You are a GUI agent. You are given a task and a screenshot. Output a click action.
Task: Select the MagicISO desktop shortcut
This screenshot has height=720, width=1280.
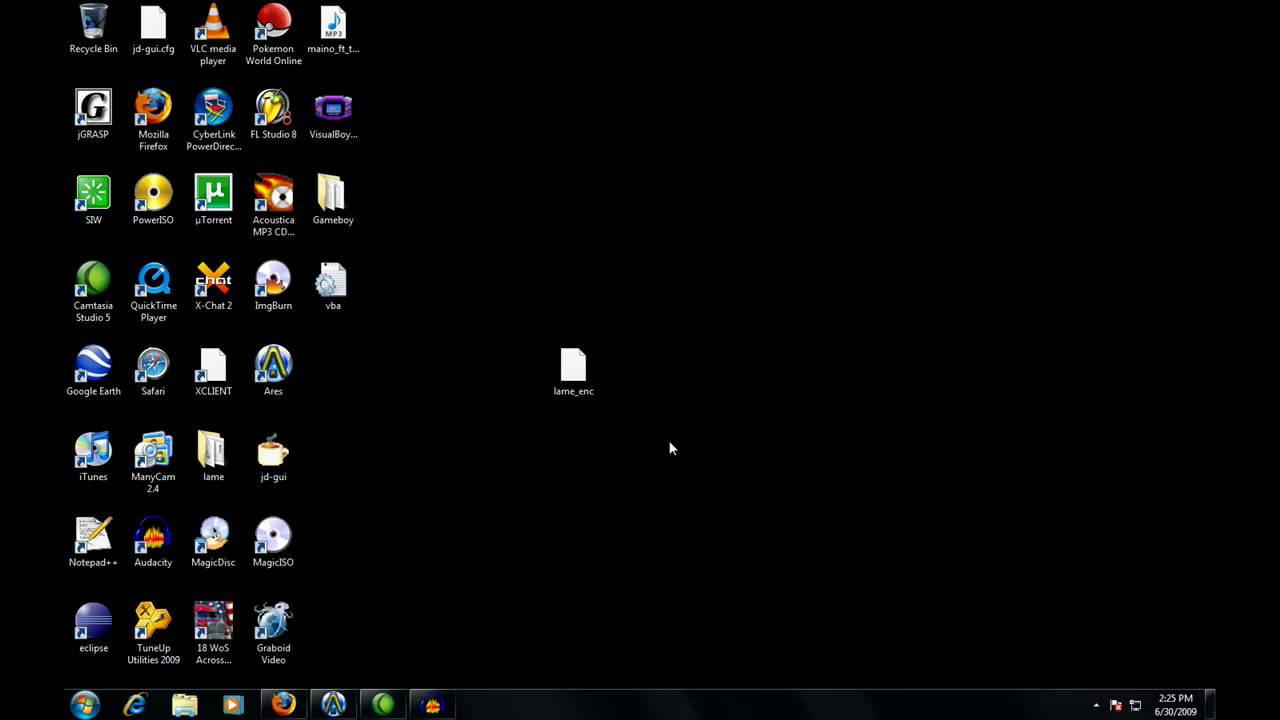tap(273, 544)
